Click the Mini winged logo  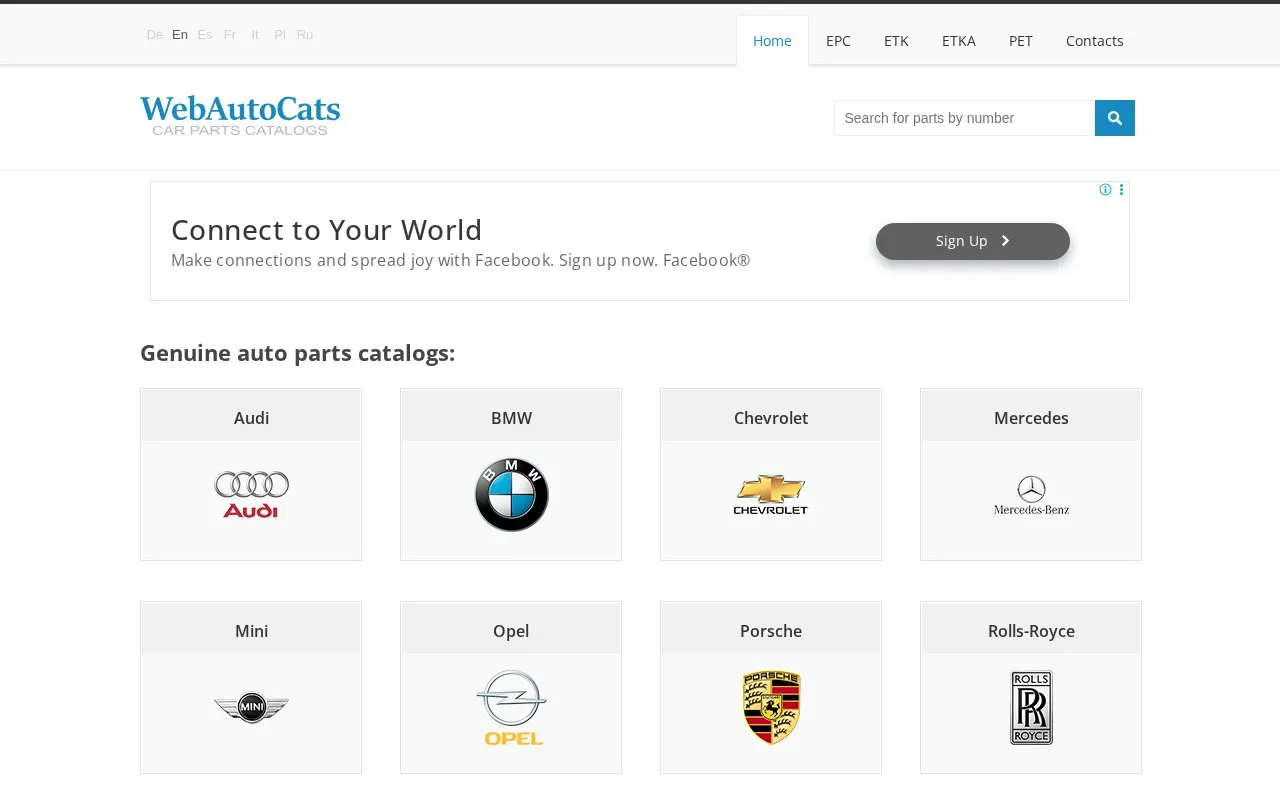pyautogui.click(x=251, y=708)
